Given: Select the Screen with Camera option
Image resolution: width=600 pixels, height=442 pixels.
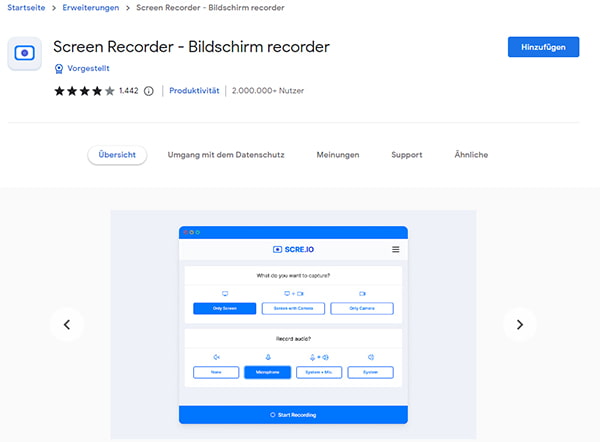Looking at the screenshot, I should 293,308.
